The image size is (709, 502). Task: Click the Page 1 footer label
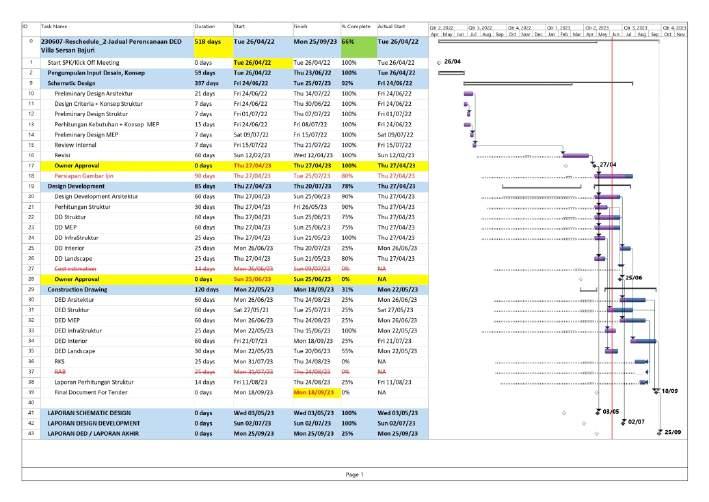(x=354, y=474)
